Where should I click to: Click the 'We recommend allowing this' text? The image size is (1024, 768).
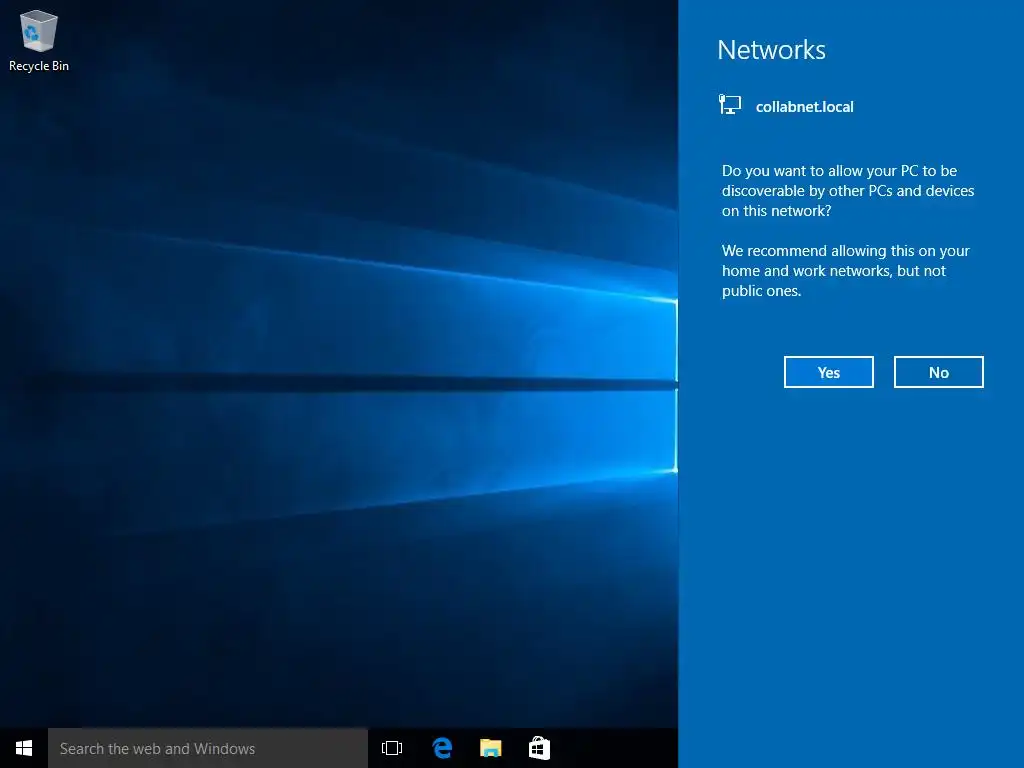point(845,271)
